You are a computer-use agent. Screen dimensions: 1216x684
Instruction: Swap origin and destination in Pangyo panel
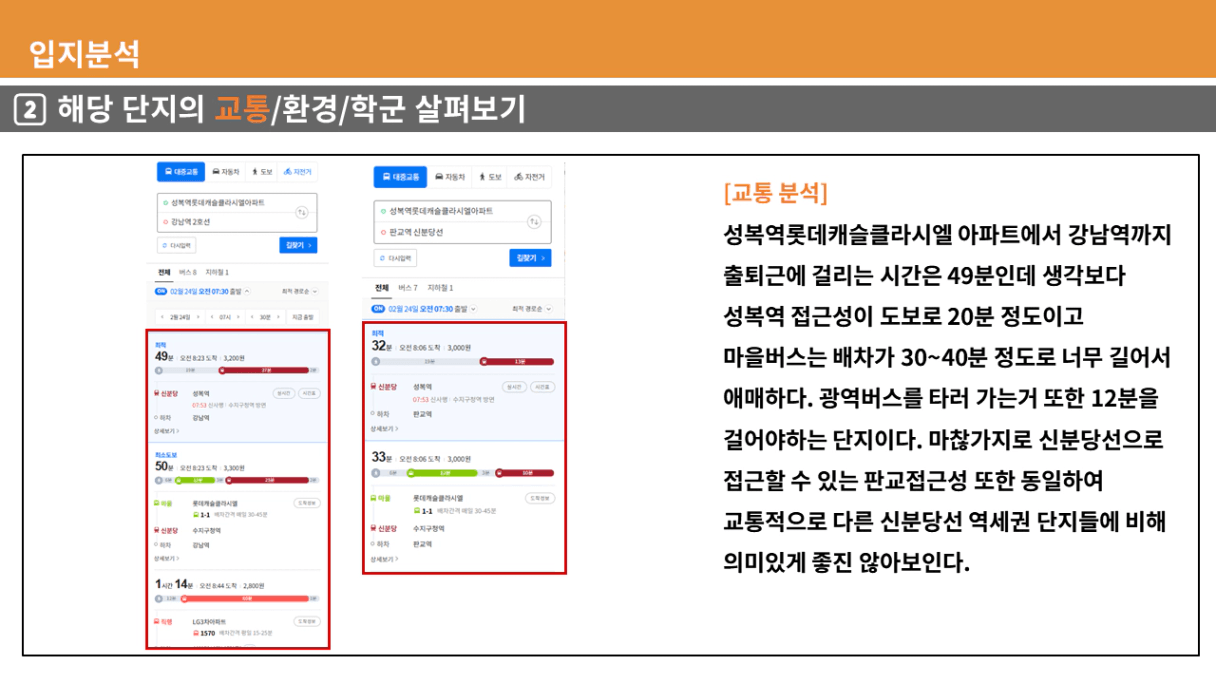coord(534,221)
